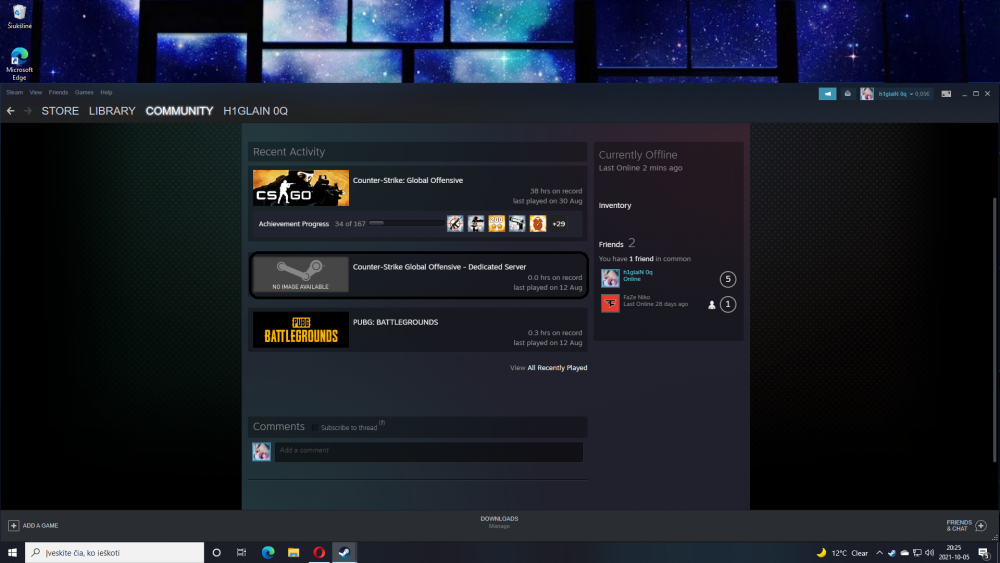Open the pistol achievement badge
Viewport: 1000px width, 563px height.
click(x=517, y=224)
